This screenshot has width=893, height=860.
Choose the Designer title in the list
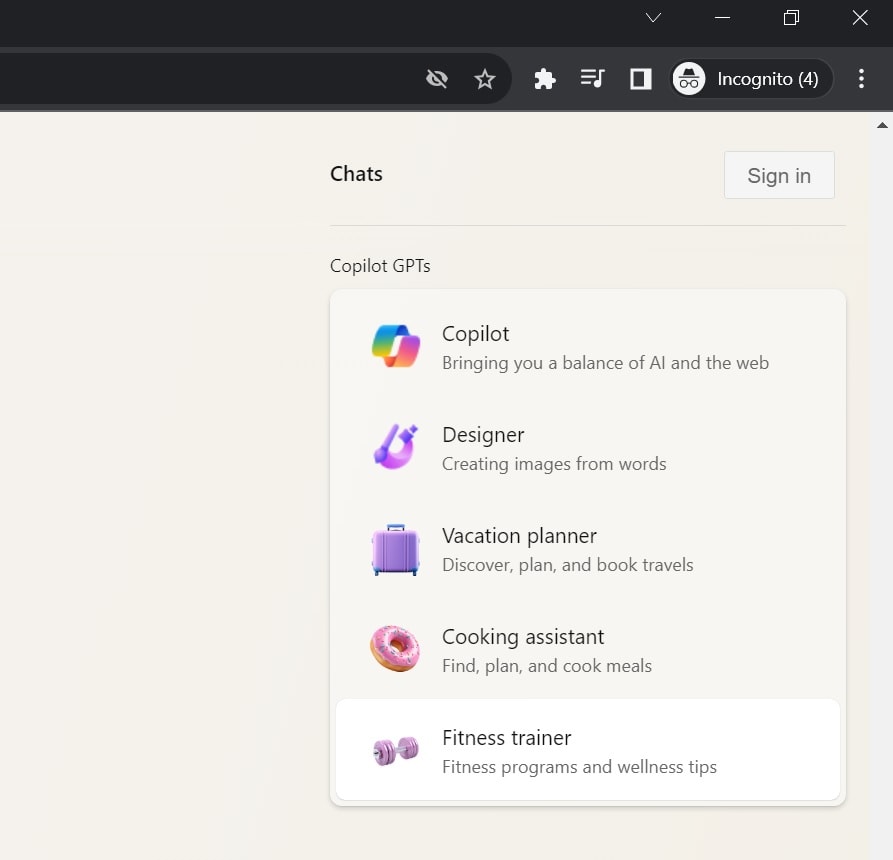click(x=483, y=435)
